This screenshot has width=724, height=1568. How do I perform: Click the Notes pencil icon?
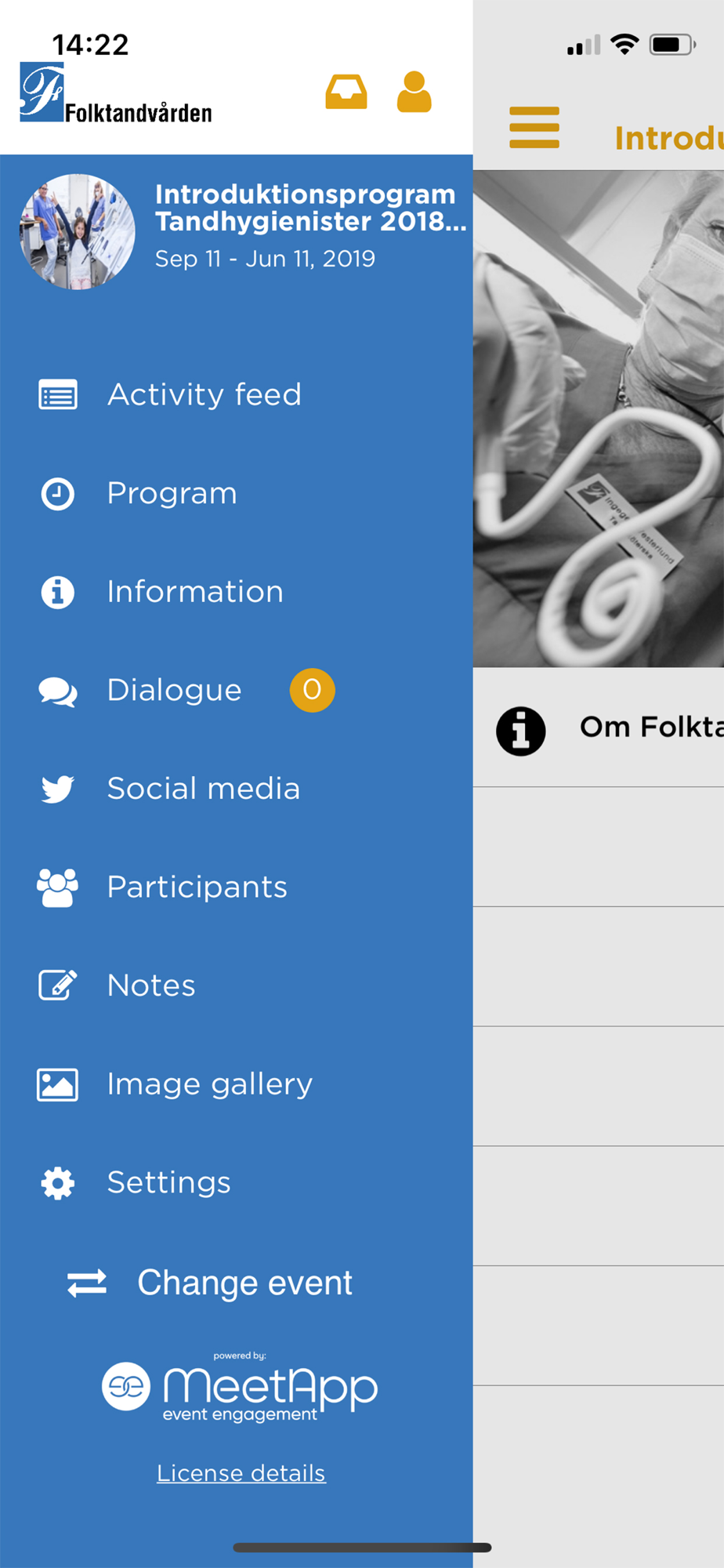(58, 985)
